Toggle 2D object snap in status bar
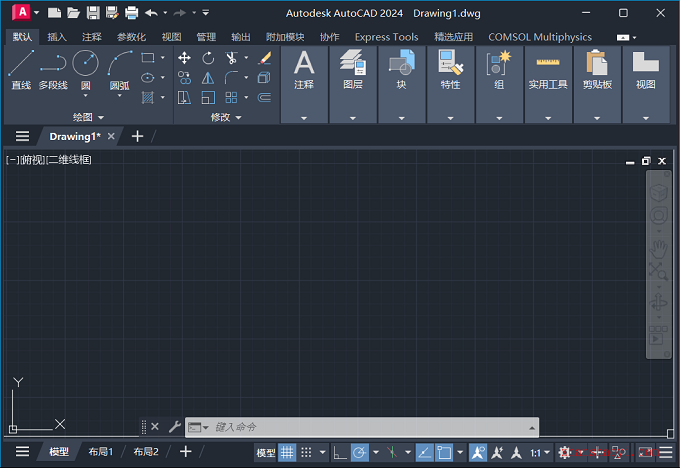 [444, 452]
